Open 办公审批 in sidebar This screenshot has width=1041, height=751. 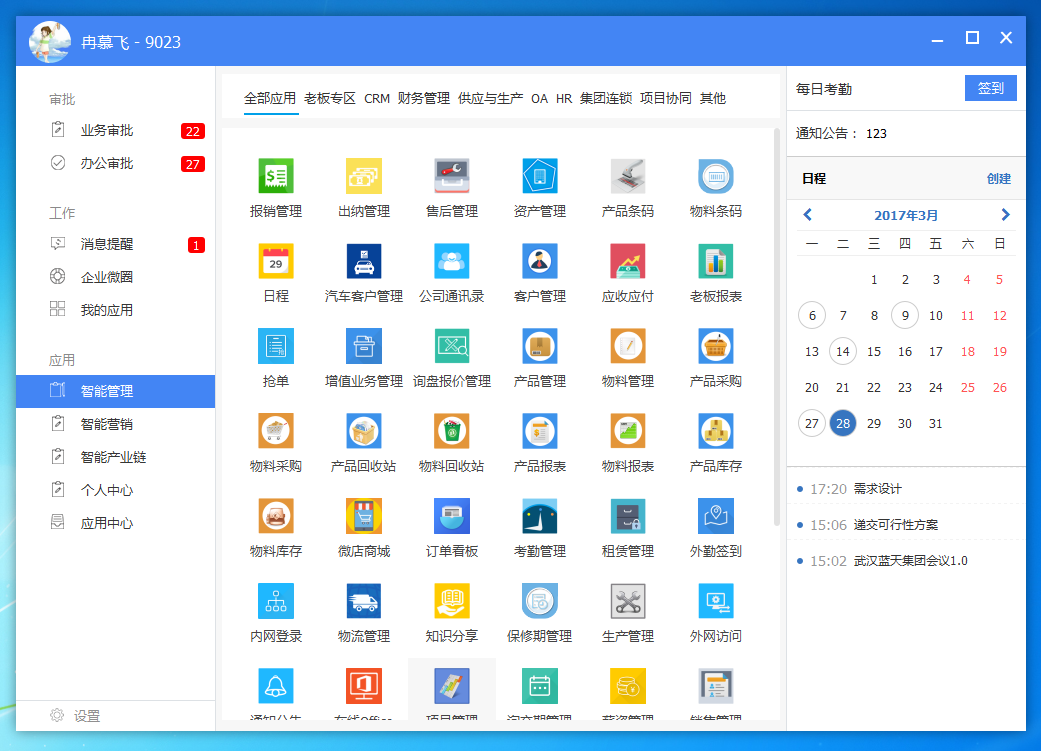click(116, 163)
